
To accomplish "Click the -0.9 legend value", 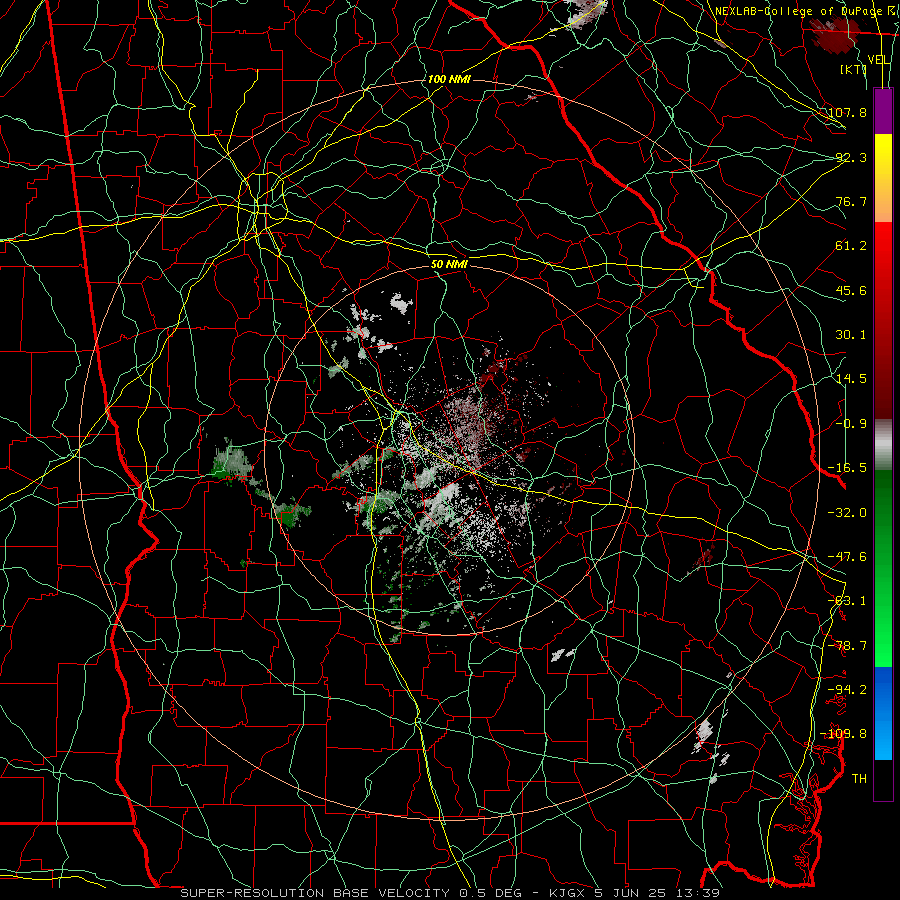I will pyautogui.click(x=851, y=424).
